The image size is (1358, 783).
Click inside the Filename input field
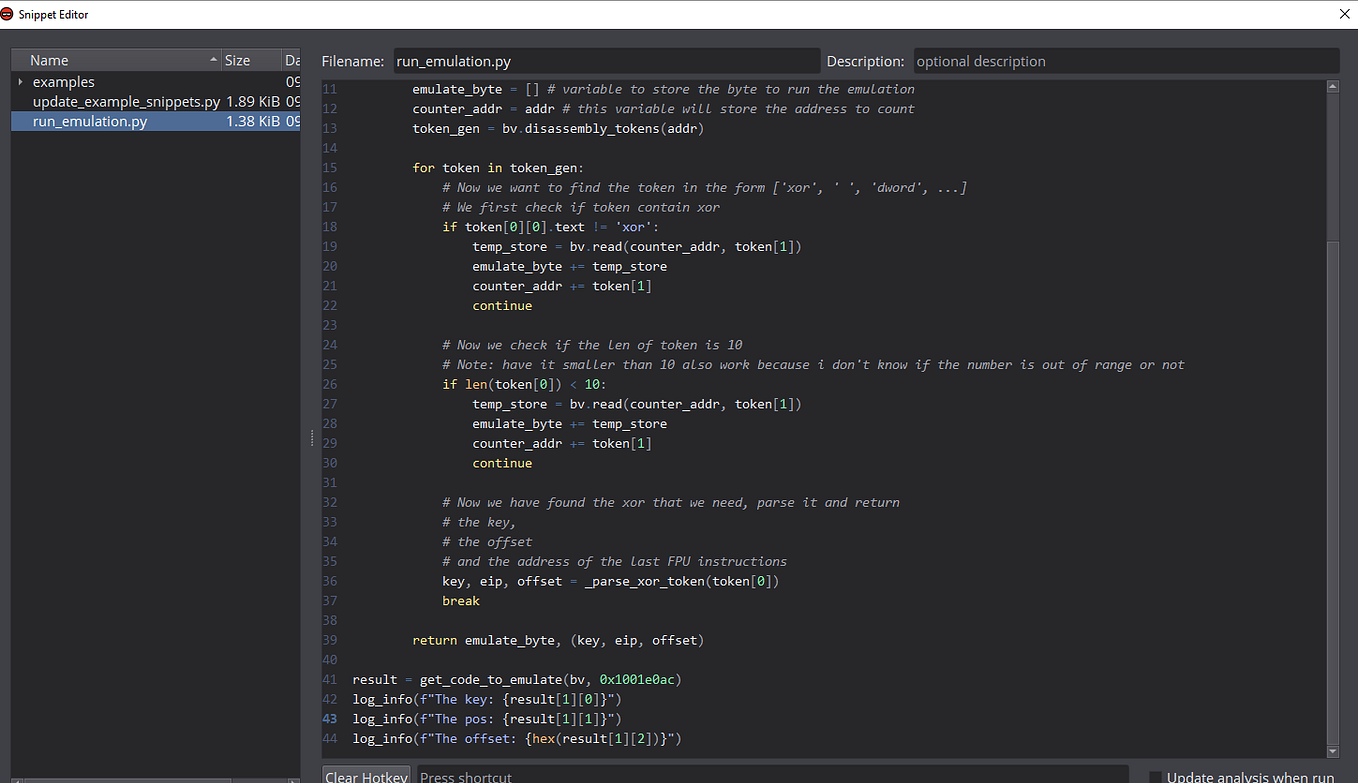tap(605, 60)
